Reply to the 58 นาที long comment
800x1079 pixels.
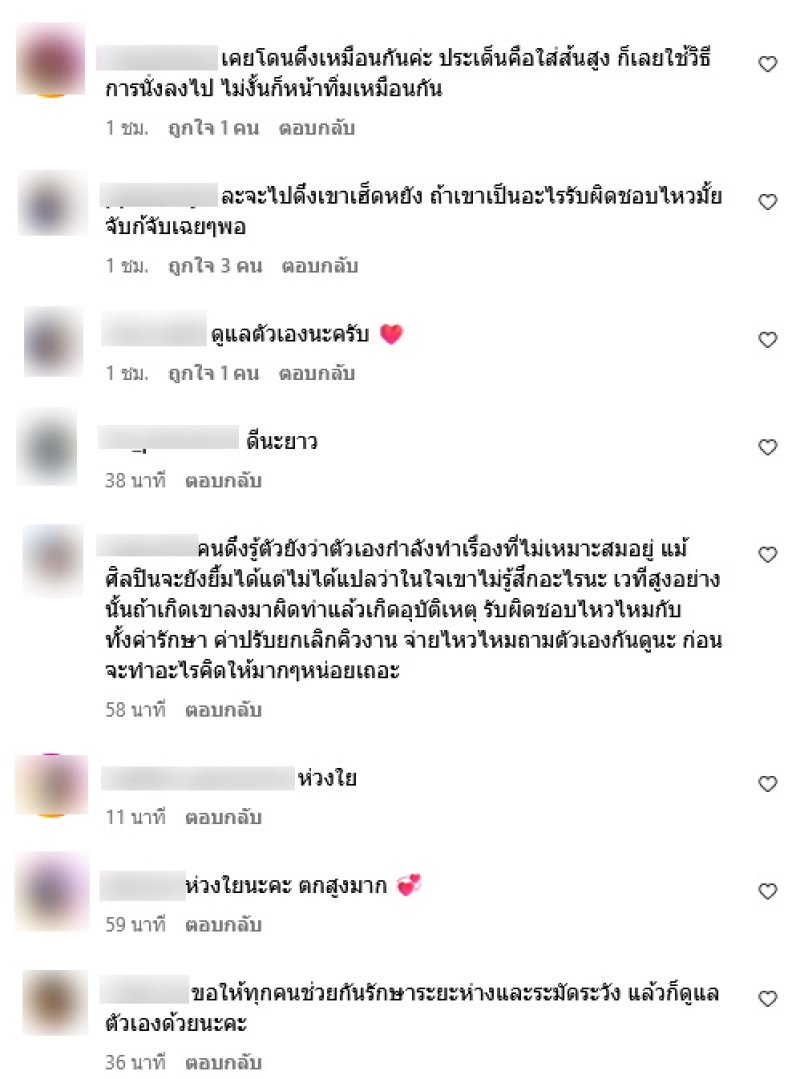point(224,709)
